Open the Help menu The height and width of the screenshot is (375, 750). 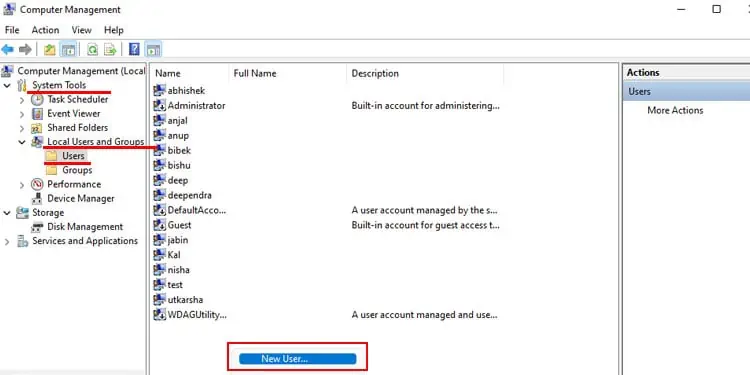click(114, 30)
